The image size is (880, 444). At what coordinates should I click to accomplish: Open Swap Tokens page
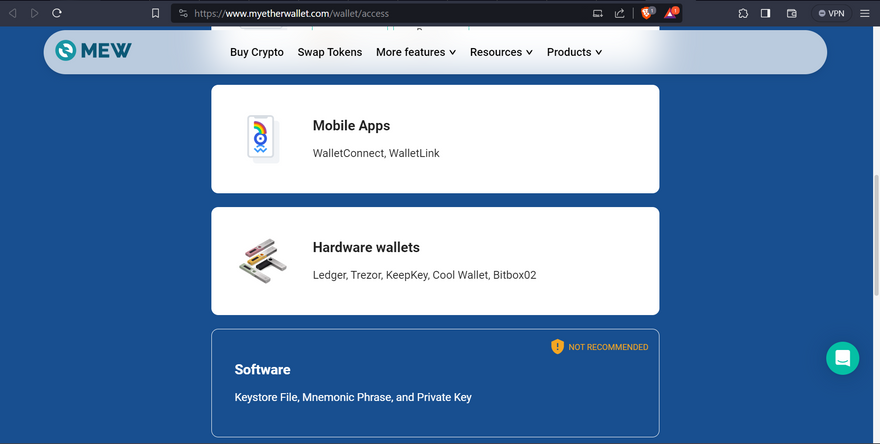tap(330, 52)
